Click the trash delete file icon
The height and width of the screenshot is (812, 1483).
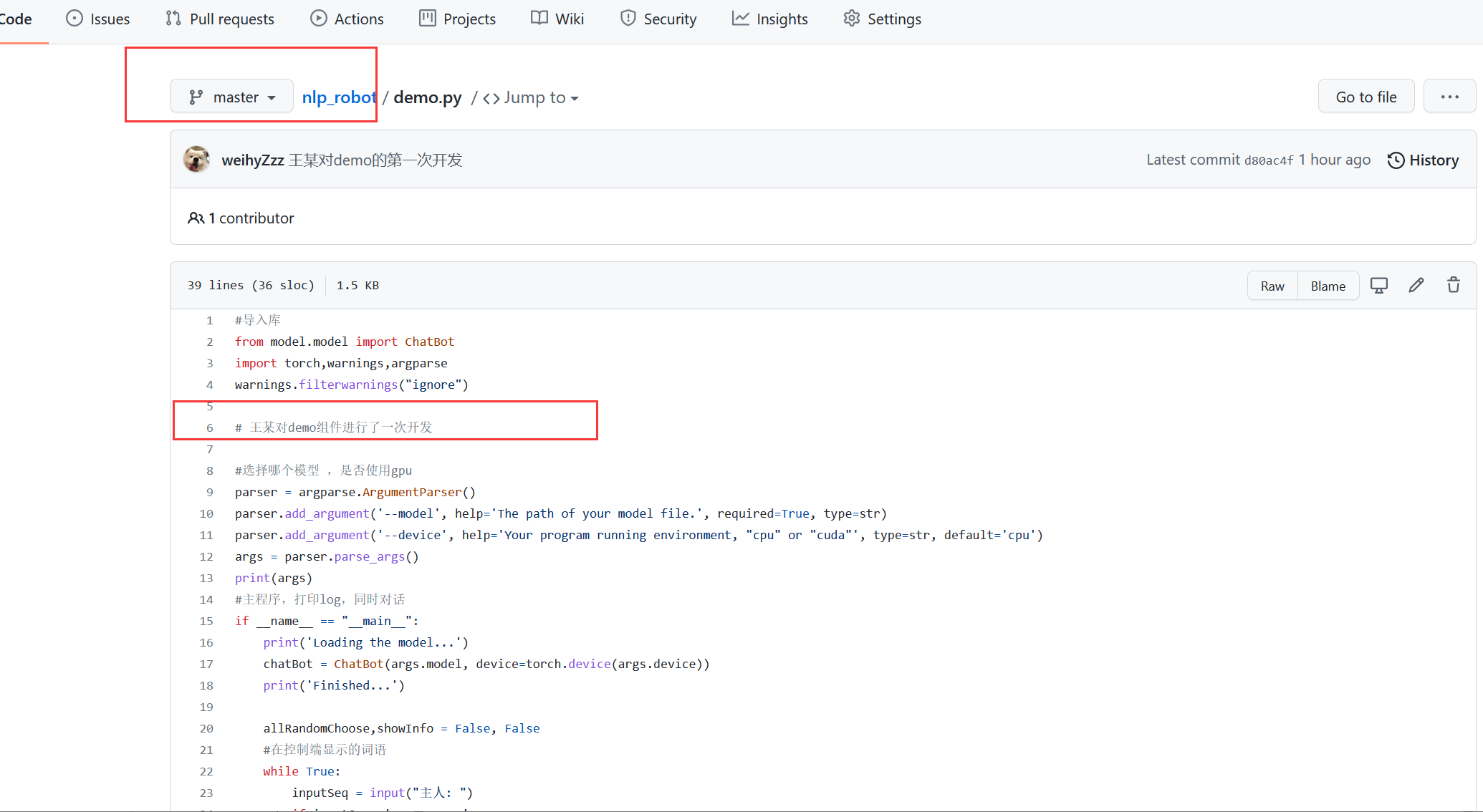(x=1453, y=285)
